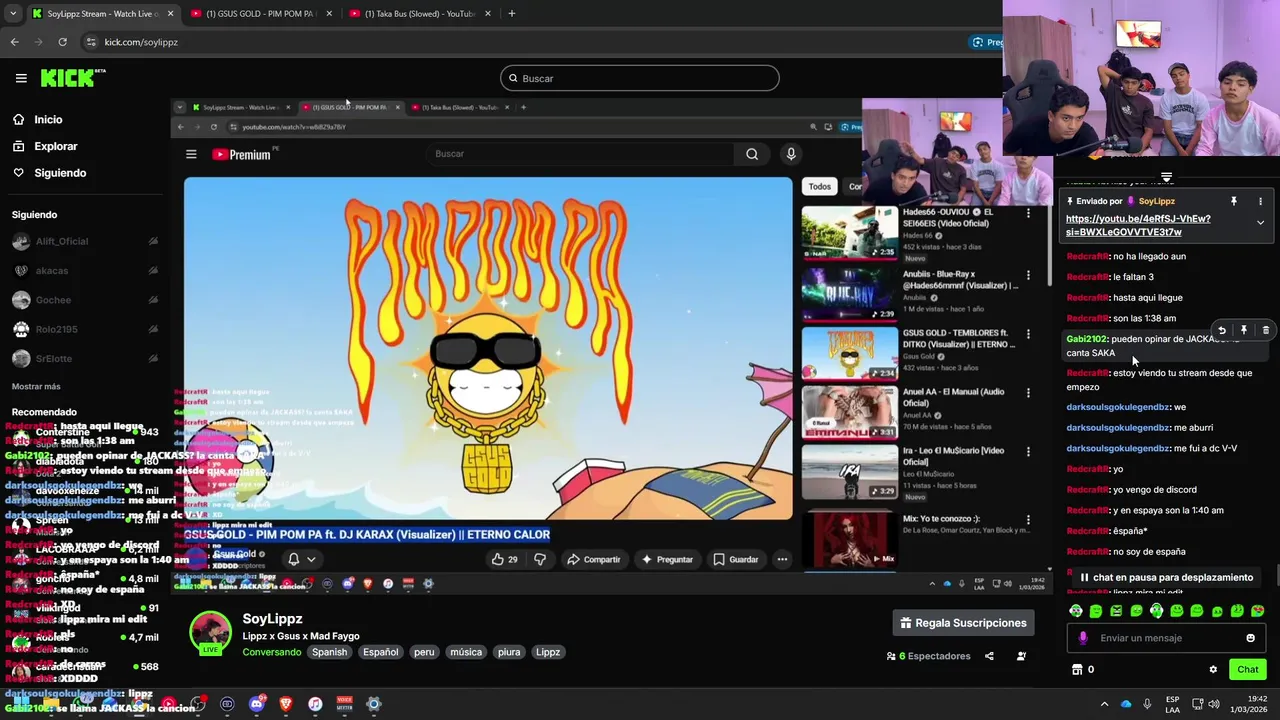Image resolution: width=1280 pixels, height=720 pixels.
Task: Open notification bell dropdown for Gsus Gold
Action: [x=301, y=559]
